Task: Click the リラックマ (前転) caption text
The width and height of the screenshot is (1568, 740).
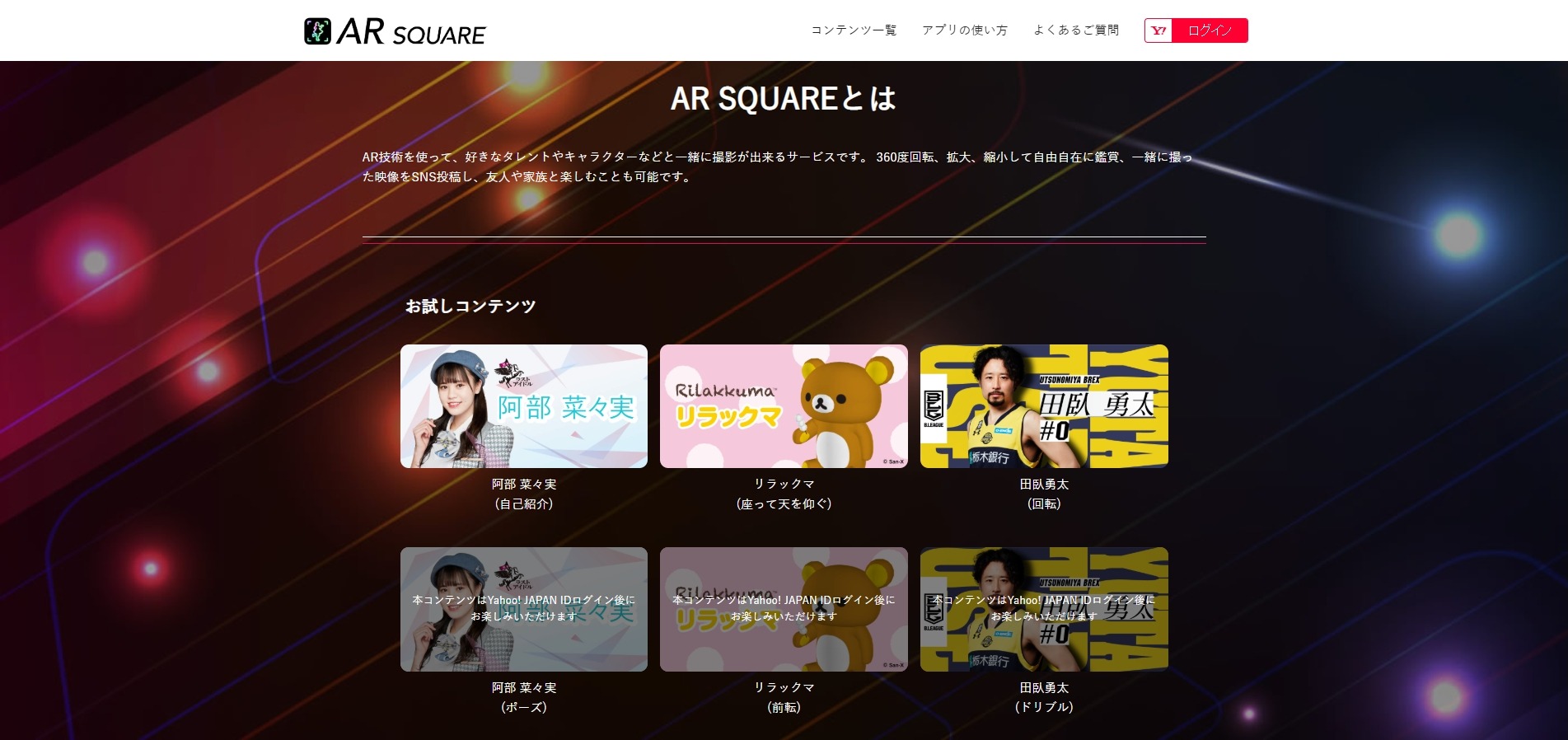Action: click(x=784, y=697)
